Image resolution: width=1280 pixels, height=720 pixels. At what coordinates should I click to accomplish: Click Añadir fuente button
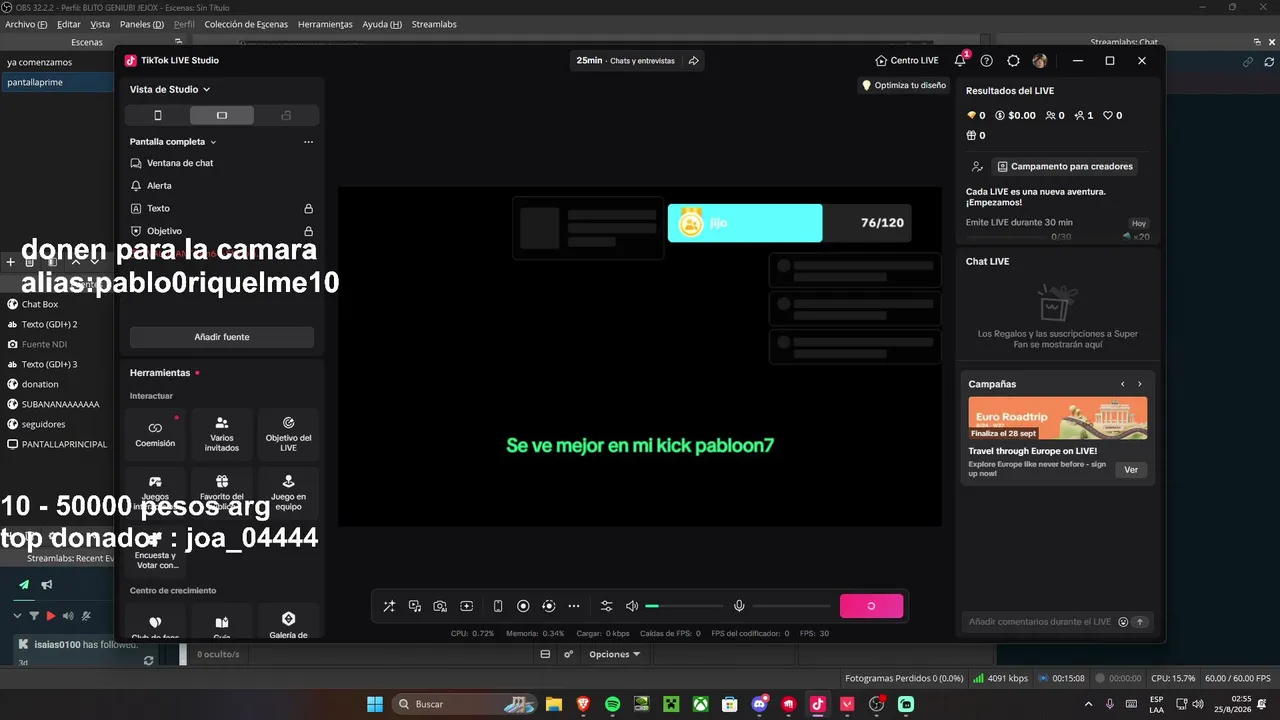222,337
